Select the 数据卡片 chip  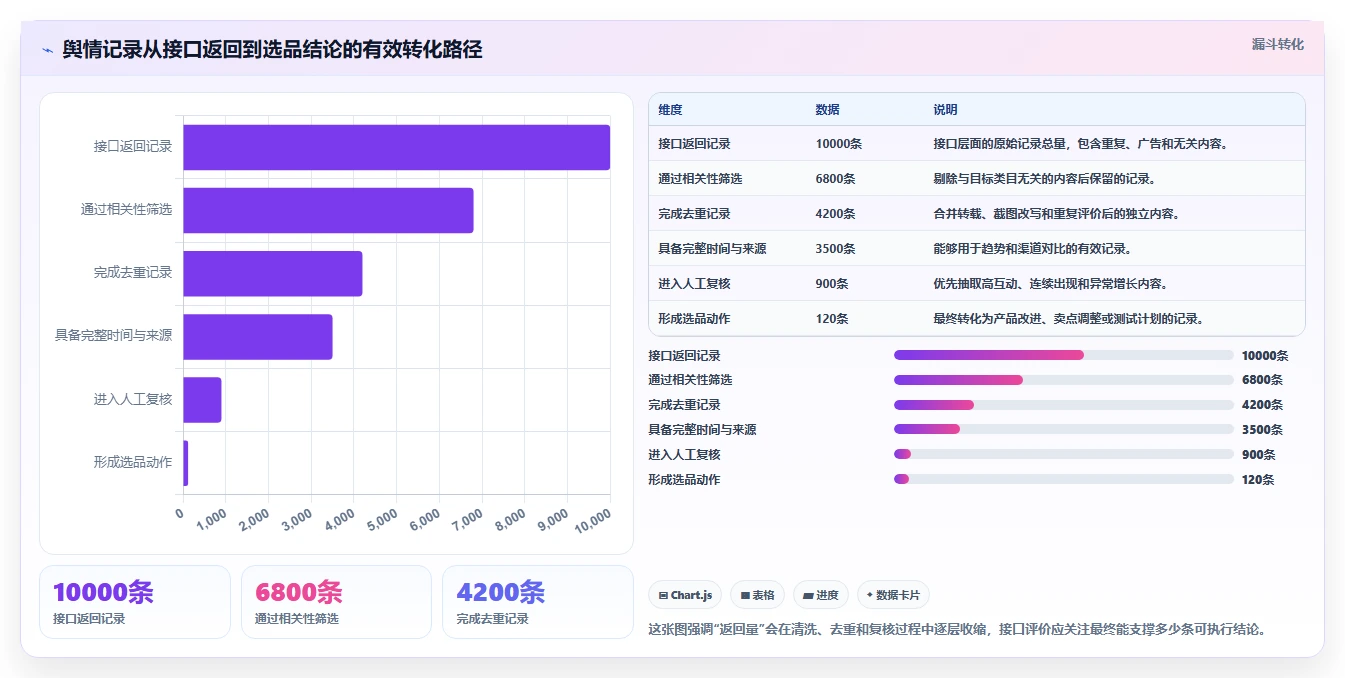(x=893, y=595)
